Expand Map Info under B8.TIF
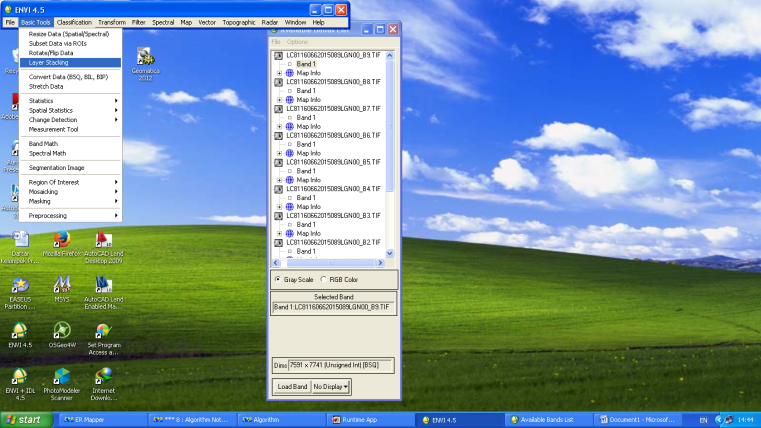 point(280,99)
